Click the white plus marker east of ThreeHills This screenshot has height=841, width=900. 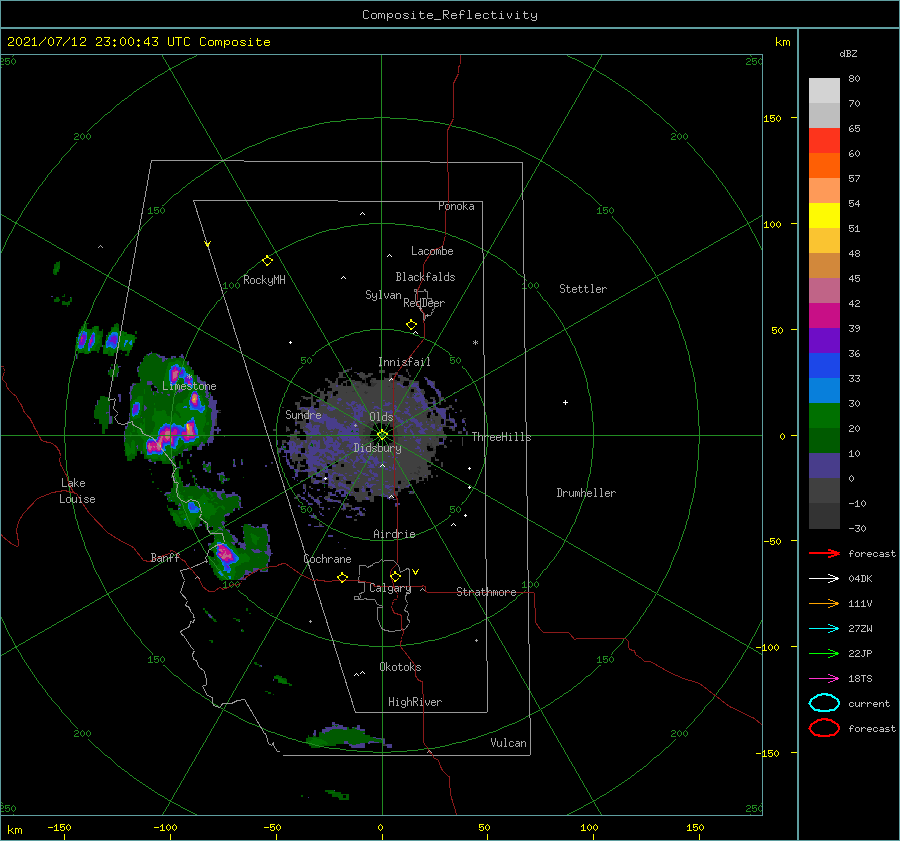point(565,402)
